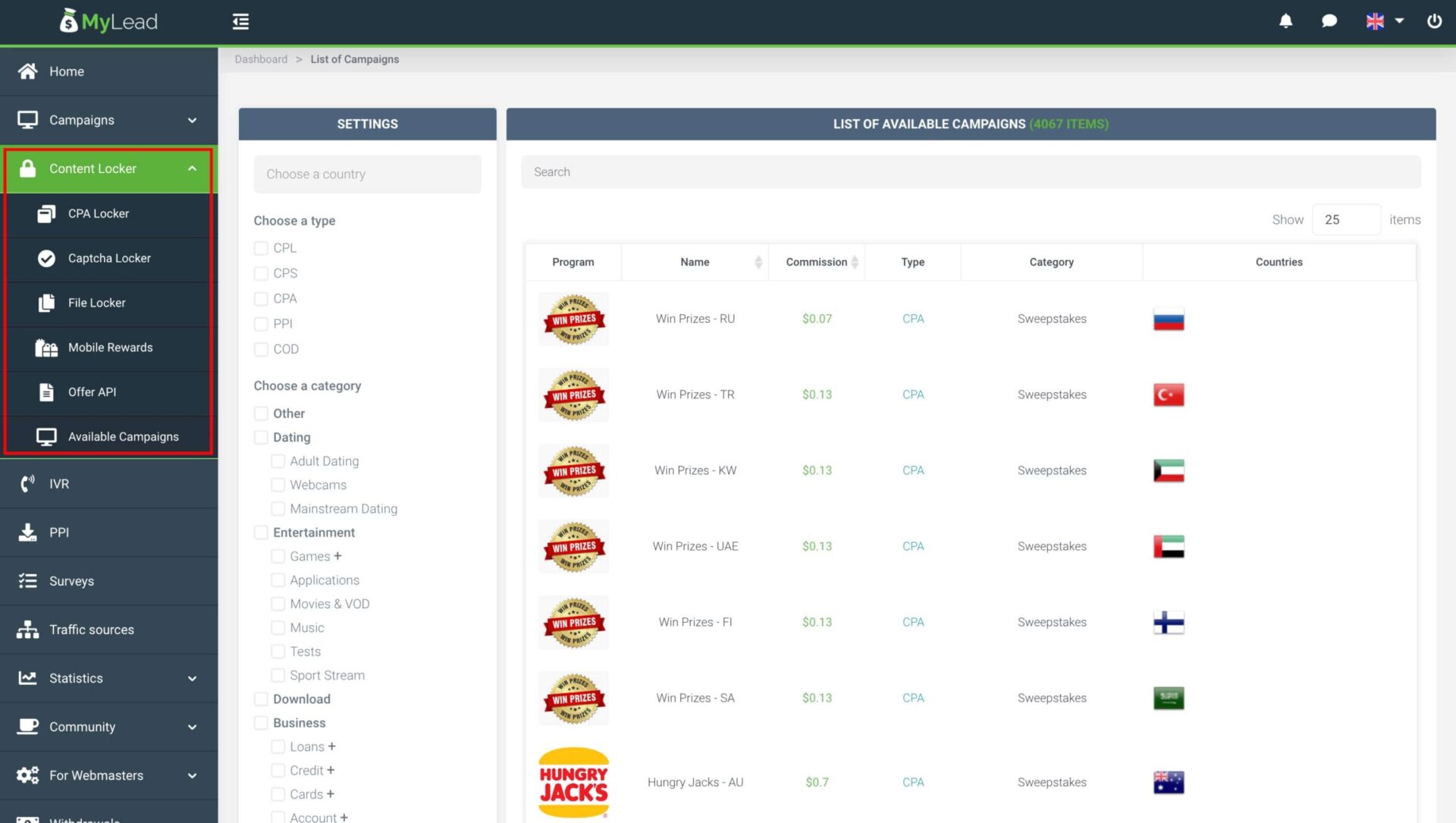Check the Adult Dating category
The image size is (1456, 823).
click(x=278, y=460)
